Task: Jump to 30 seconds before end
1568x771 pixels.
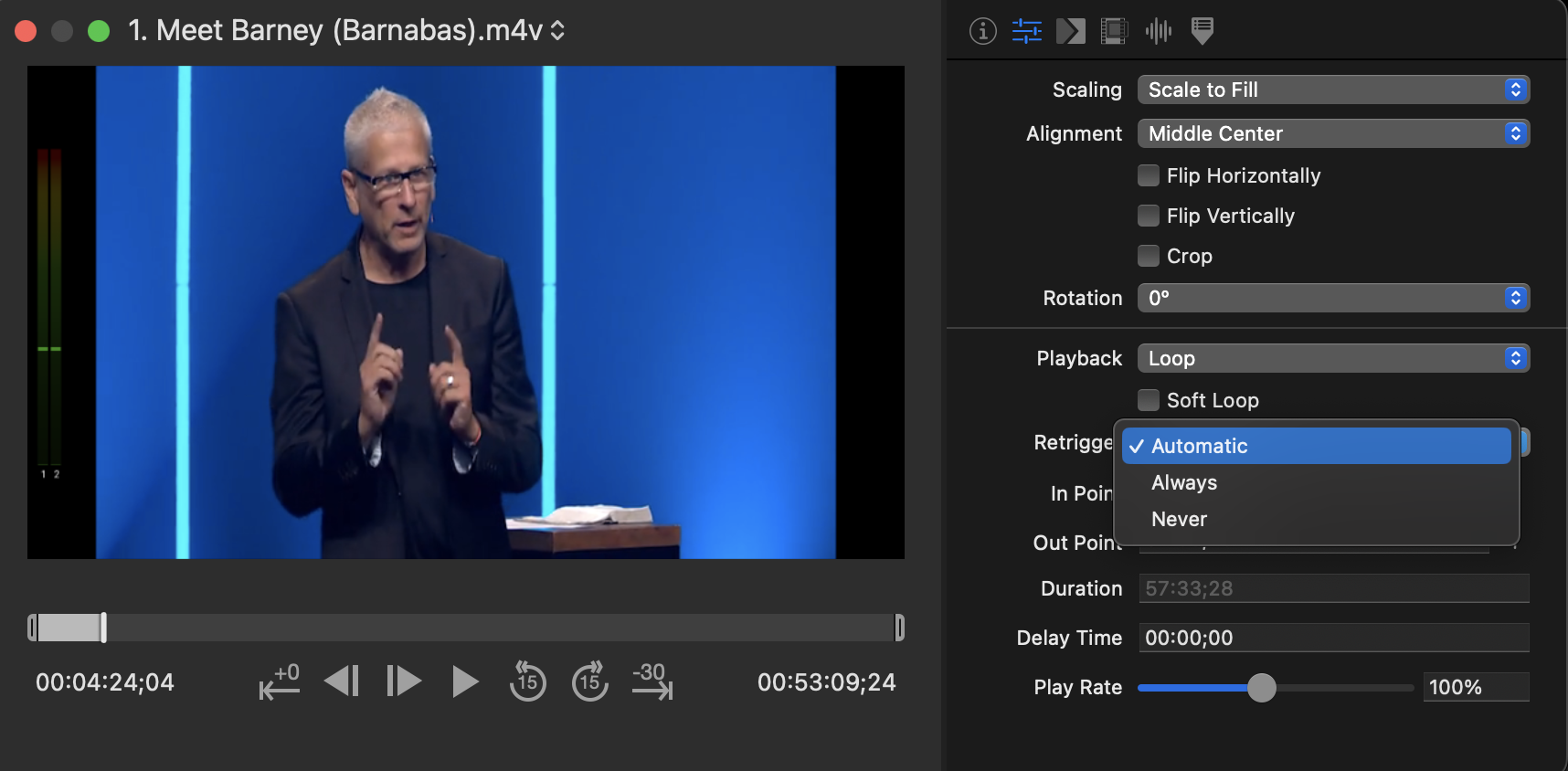Action: [652, 681]
